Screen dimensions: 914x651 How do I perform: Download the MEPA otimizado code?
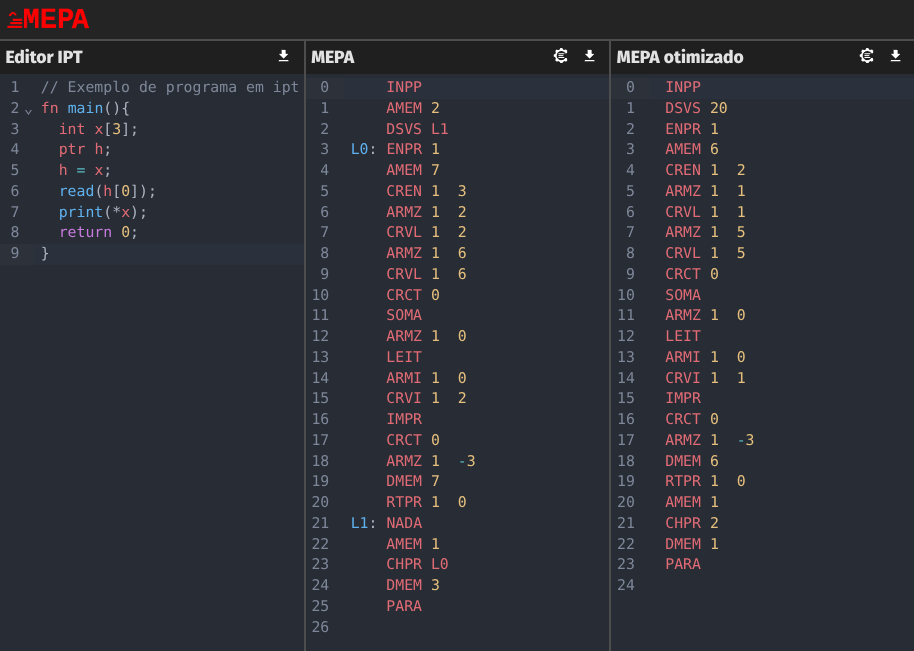click(x=895, y=56)
